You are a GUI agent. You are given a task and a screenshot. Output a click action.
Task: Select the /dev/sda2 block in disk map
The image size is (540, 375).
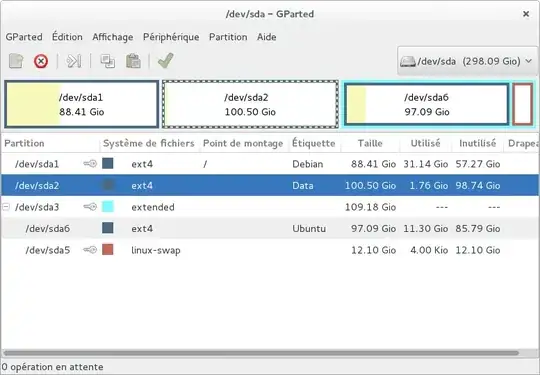(x=250, y=104)
